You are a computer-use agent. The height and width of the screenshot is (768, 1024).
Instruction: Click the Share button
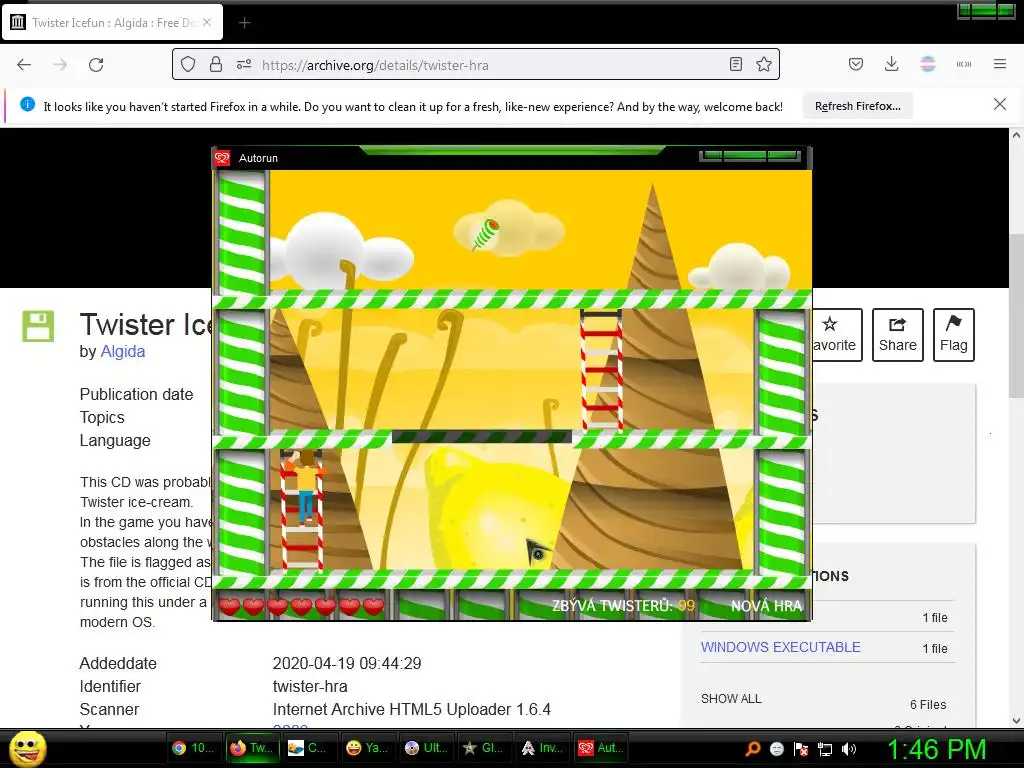[897, 335]
